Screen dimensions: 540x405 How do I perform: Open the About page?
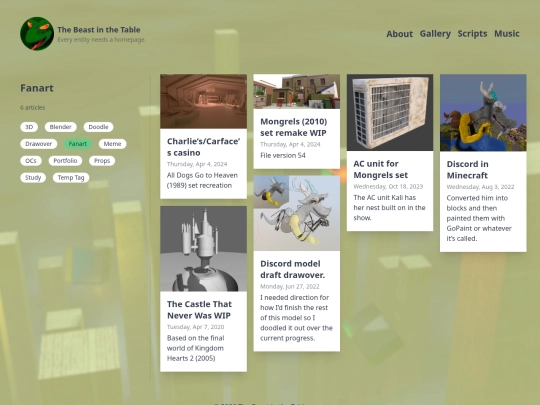[399, 34]
